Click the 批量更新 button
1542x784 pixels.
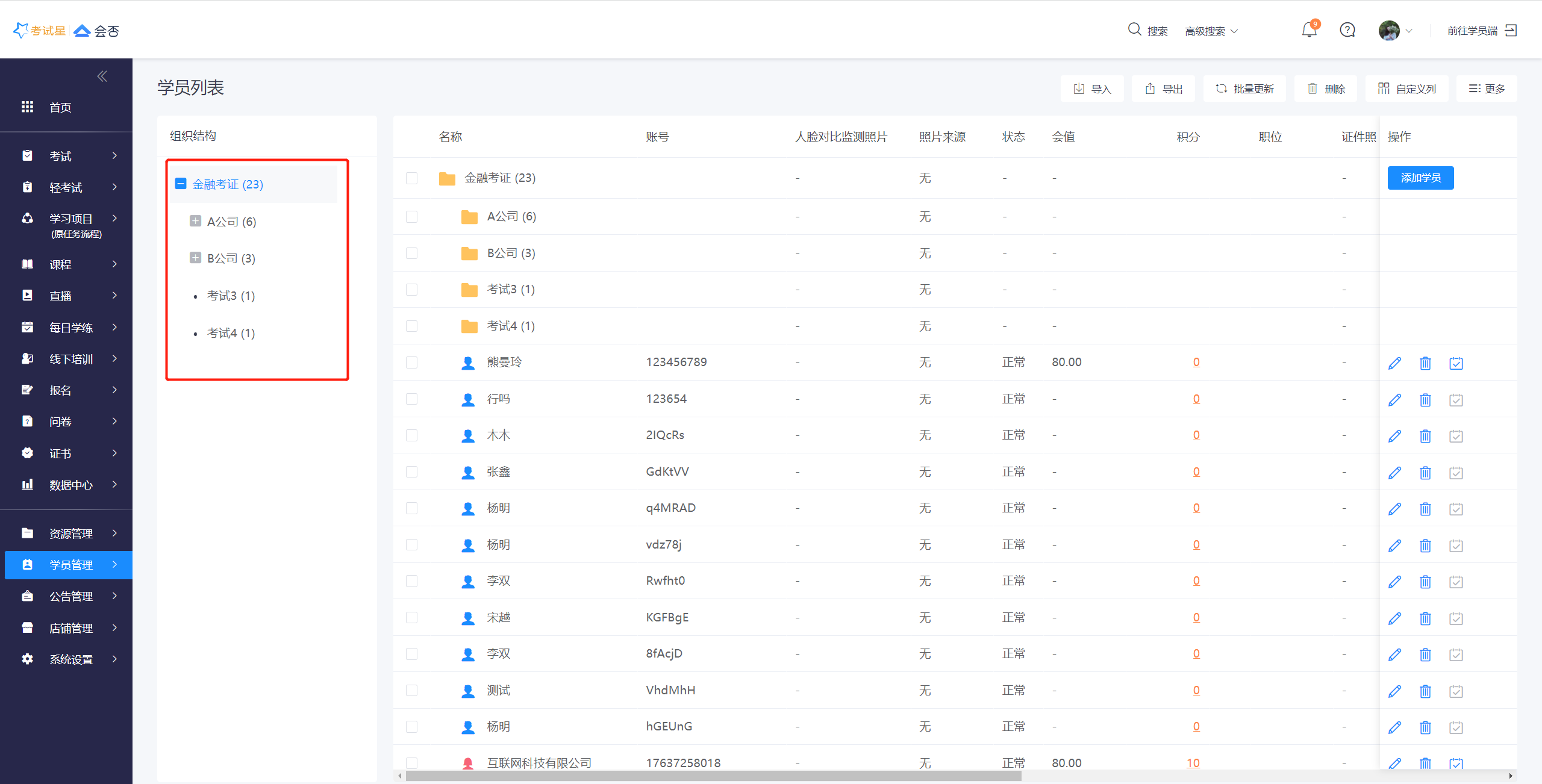pyautogui.click(x=1244, y=89)
